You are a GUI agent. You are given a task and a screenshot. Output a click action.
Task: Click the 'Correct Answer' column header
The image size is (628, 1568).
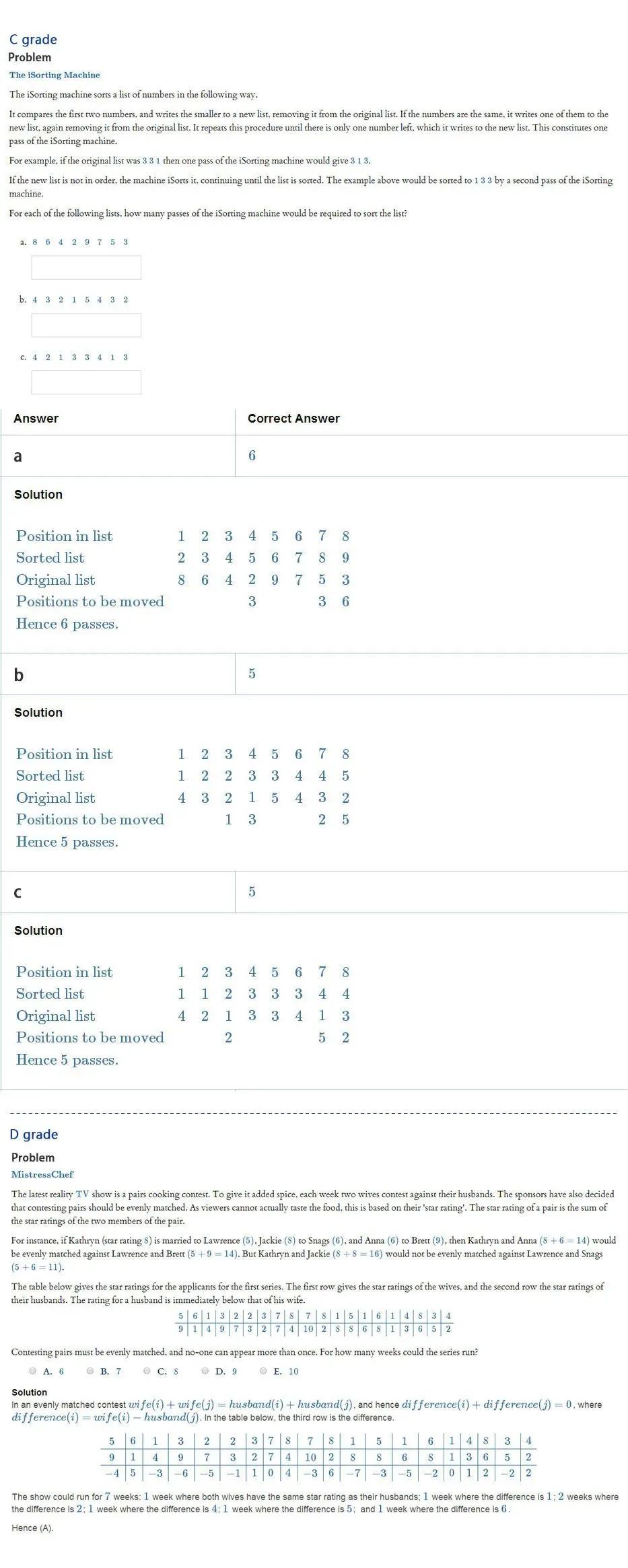pos(293,419)
